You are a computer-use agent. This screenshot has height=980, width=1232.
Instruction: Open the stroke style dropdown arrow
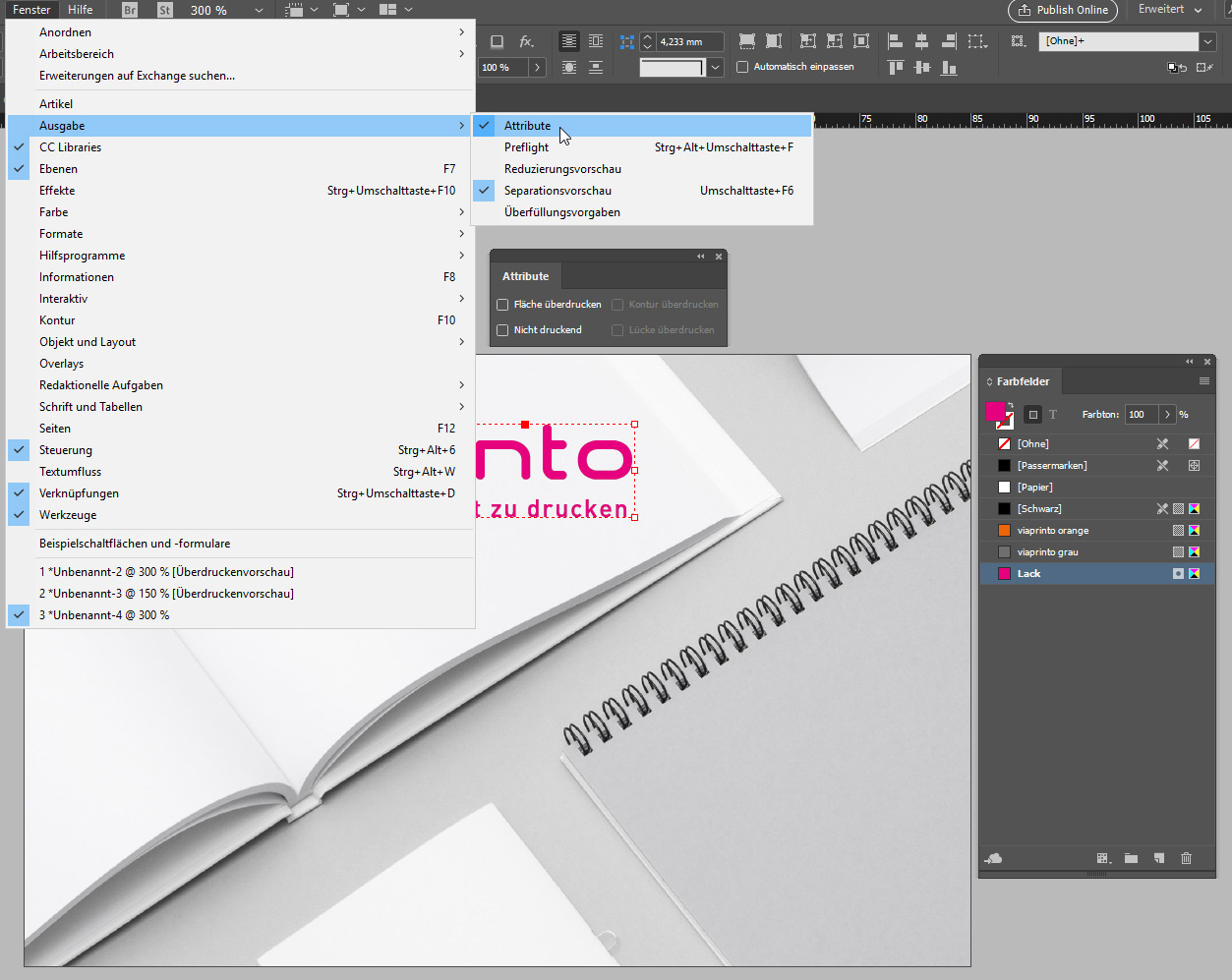[716, 68]
